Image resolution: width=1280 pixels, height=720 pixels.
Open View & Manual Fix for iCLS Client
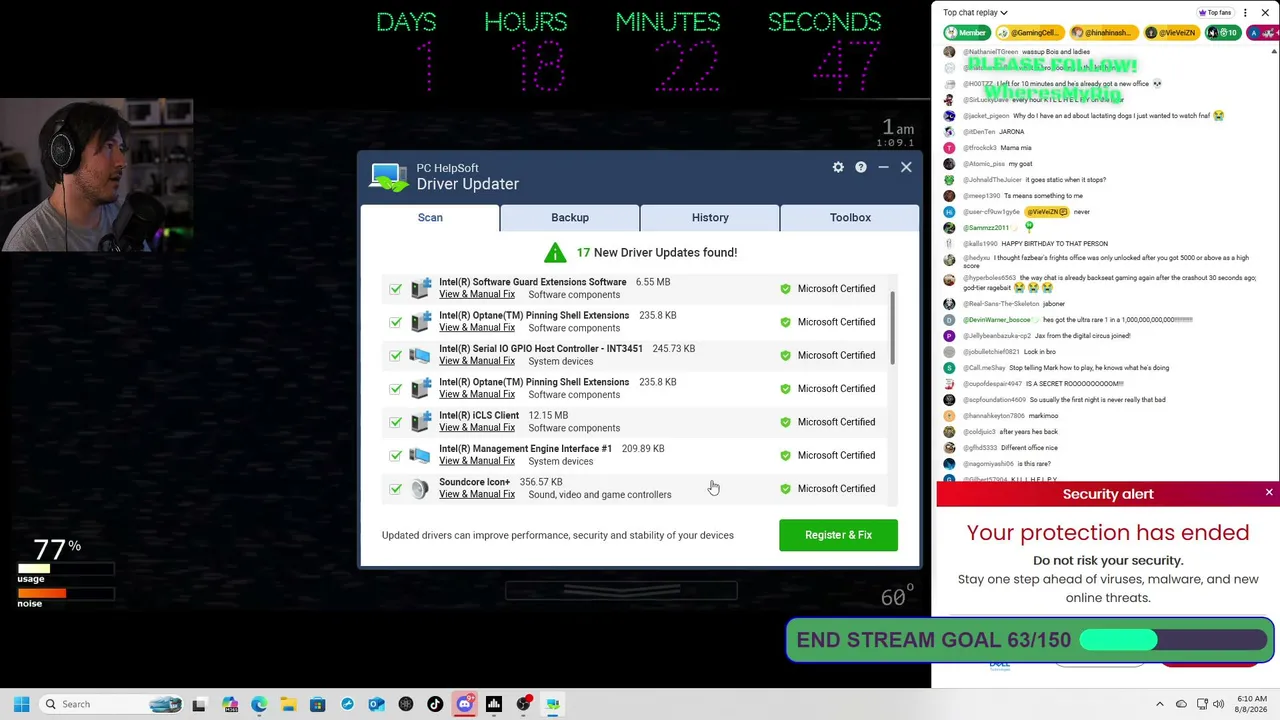(477, 427)
